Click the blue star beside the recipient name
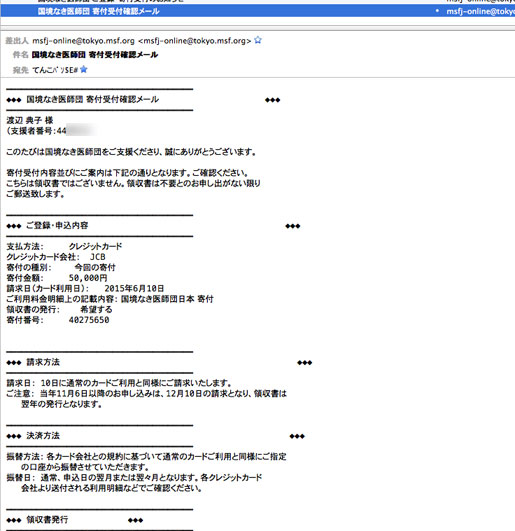This screenshot has width=515, height=531. click(x=84, y=69)
